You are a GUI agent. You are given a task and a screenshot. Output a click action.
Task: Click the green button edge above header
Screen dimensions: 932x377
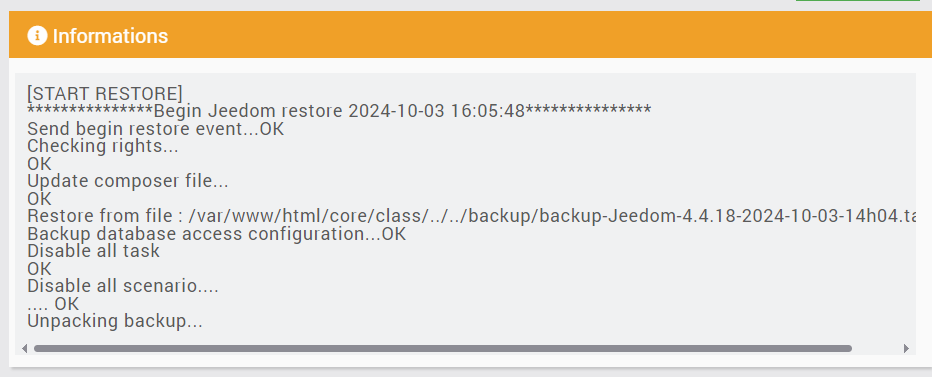pyautogui.click(x=858, y=1)
